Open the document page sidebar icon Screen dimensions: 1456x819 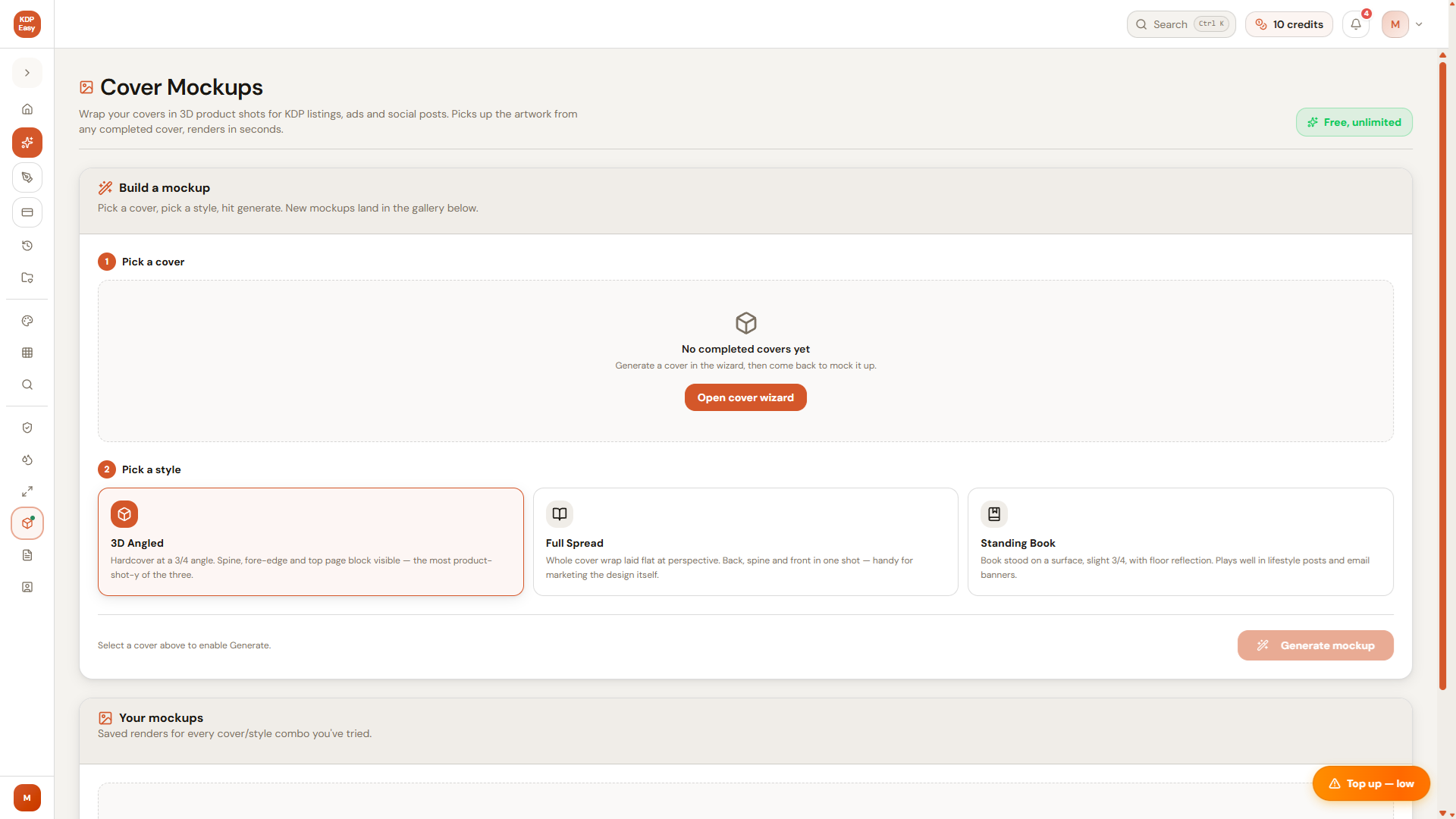(27, 555)
